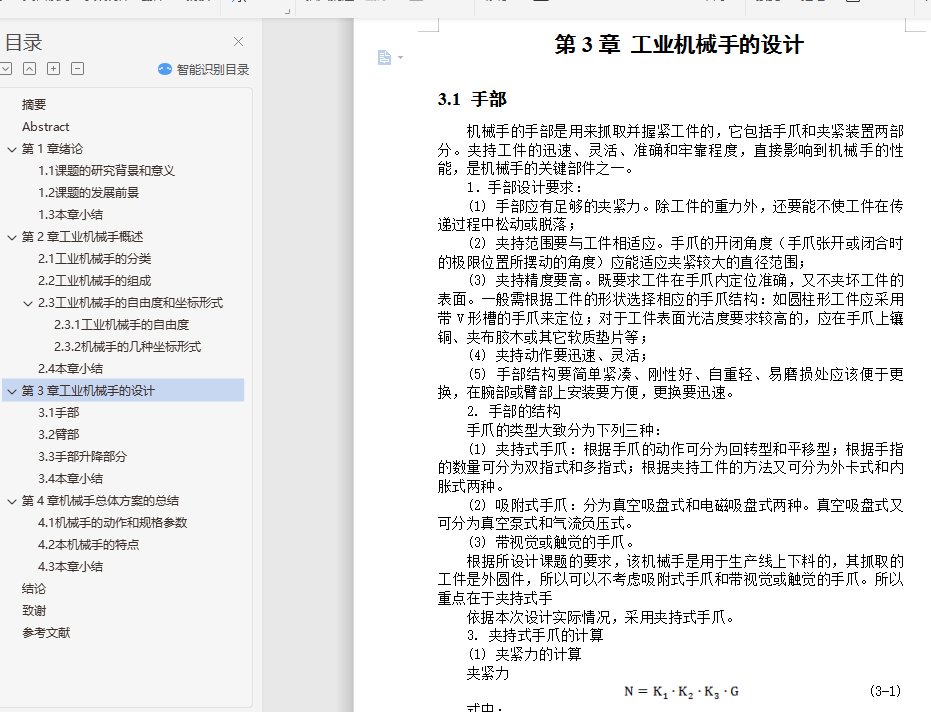Collapse the 2.3工业机械手的自由度和坐标形式 subsection
The height and width of the screenshot is (712, 931).
(27, 303)
